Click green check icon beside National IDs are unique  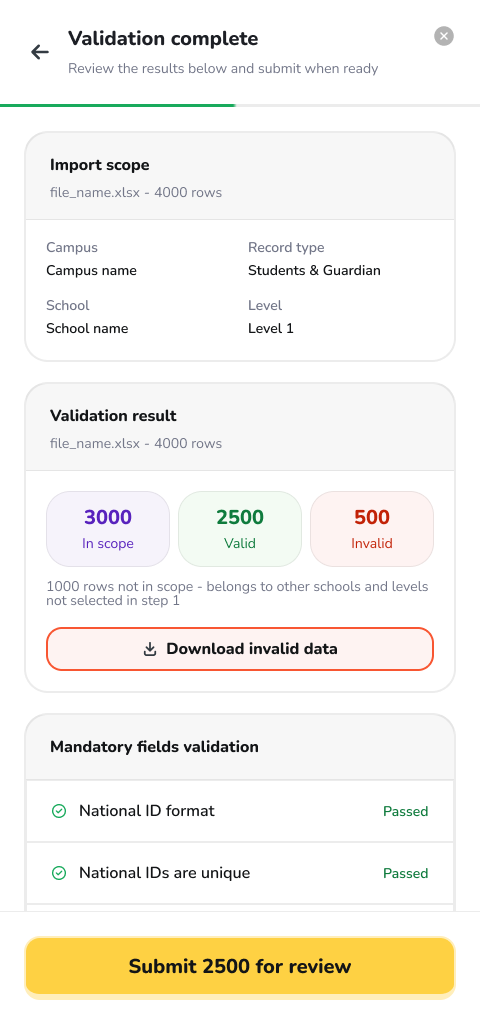click(x=59, y=873)
